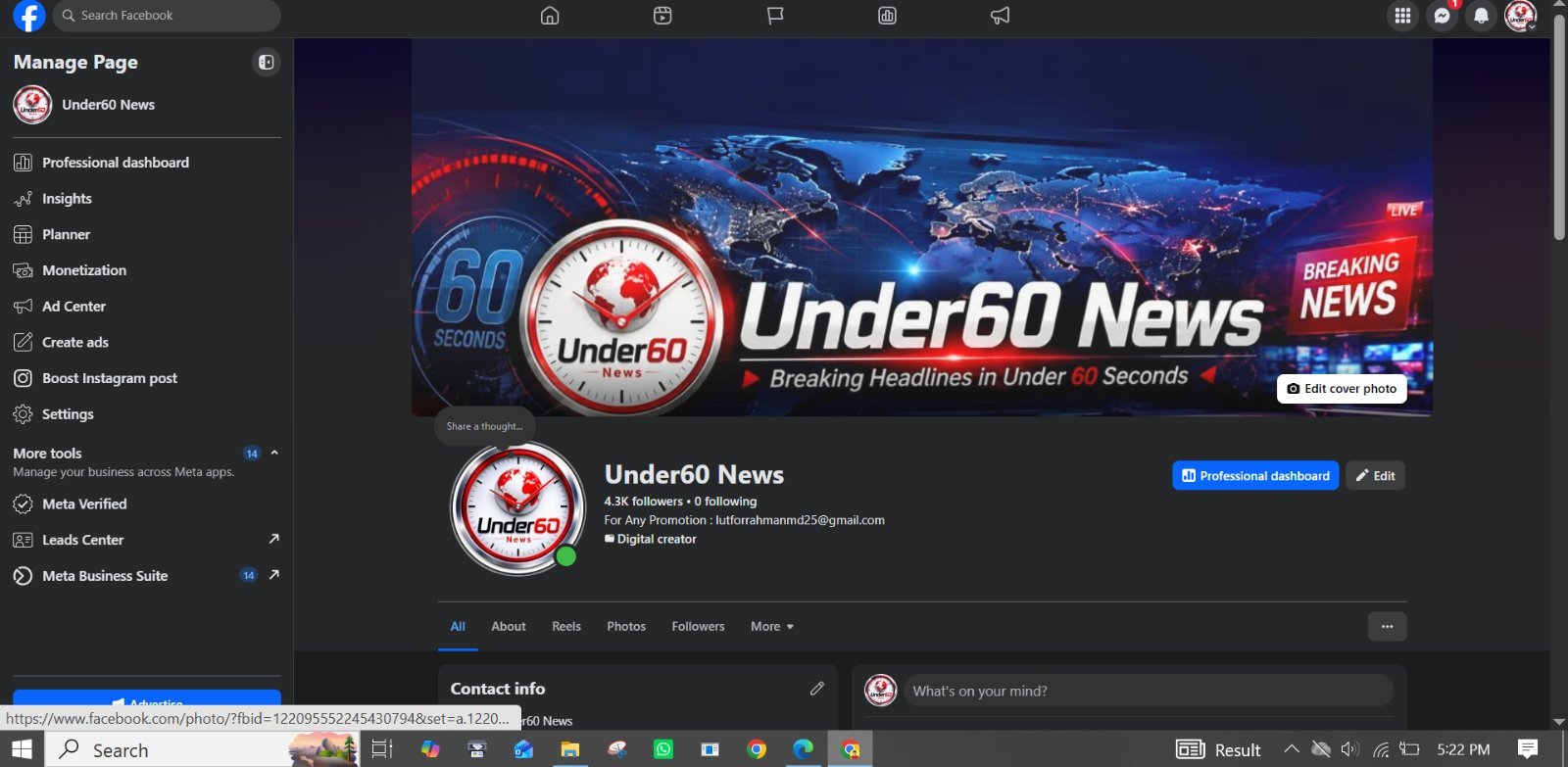The width and height of the screenshot is (1568, 767).
Task: Open the Facebook menu grid icon
Action: [1402, 16]
